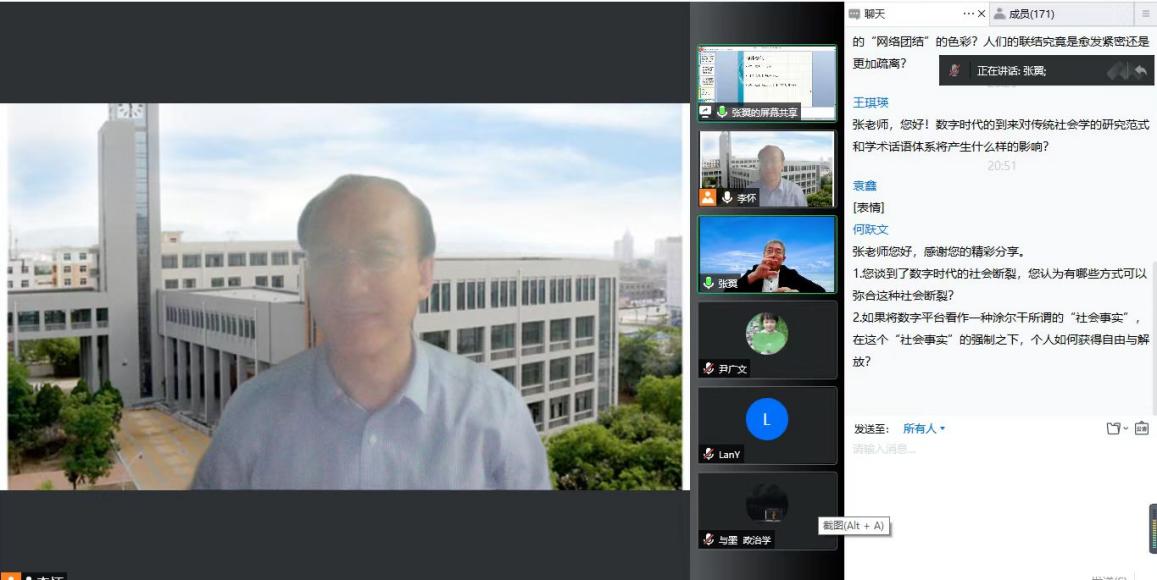Click sender name 何跃文 in chat
The height and width of the screenshot is (580, 1157).
click(x=870, y=230)
